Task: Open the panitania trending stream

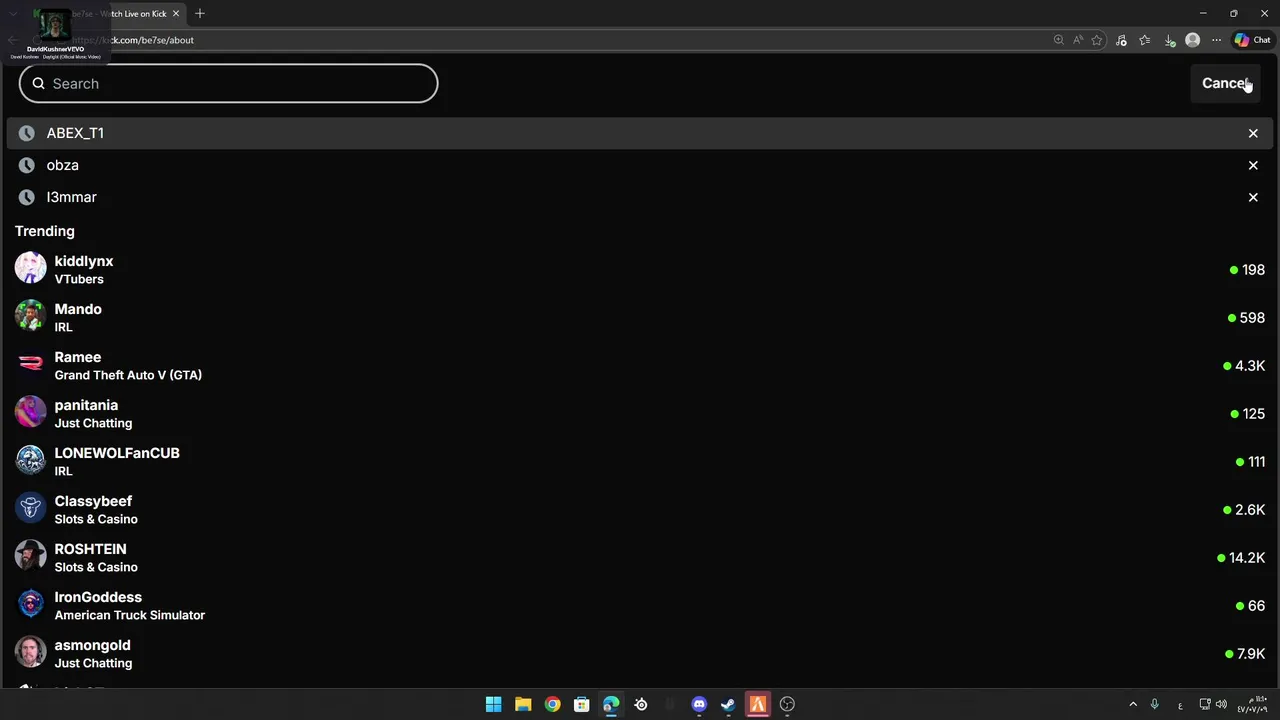Action: point(640,413)
